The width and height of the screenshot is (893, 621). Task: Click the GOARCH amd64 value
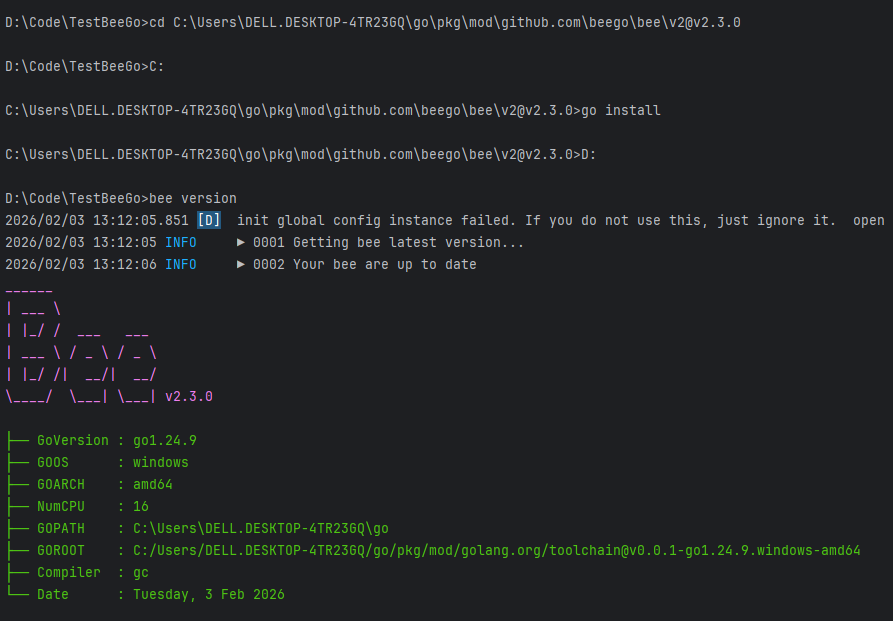[x=153, y=484]
